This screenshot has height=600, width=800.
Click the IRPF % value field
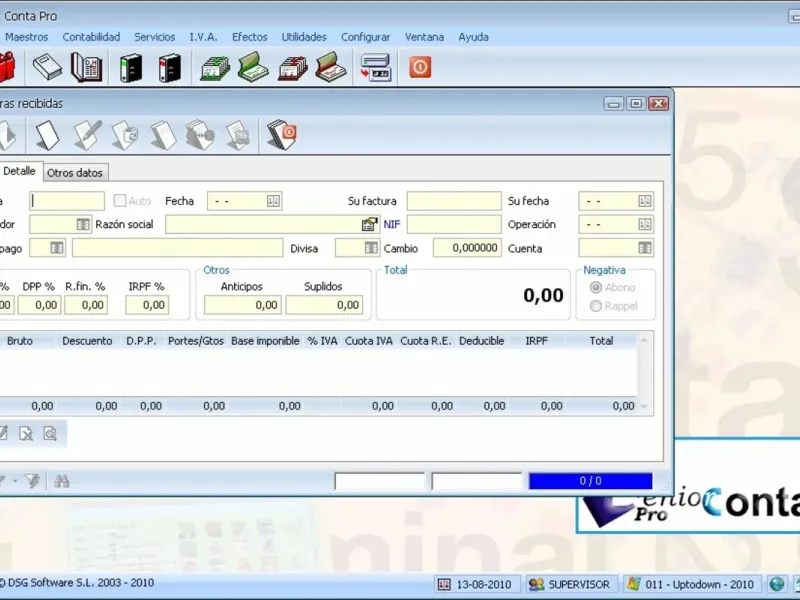click(x=147, y=305)
